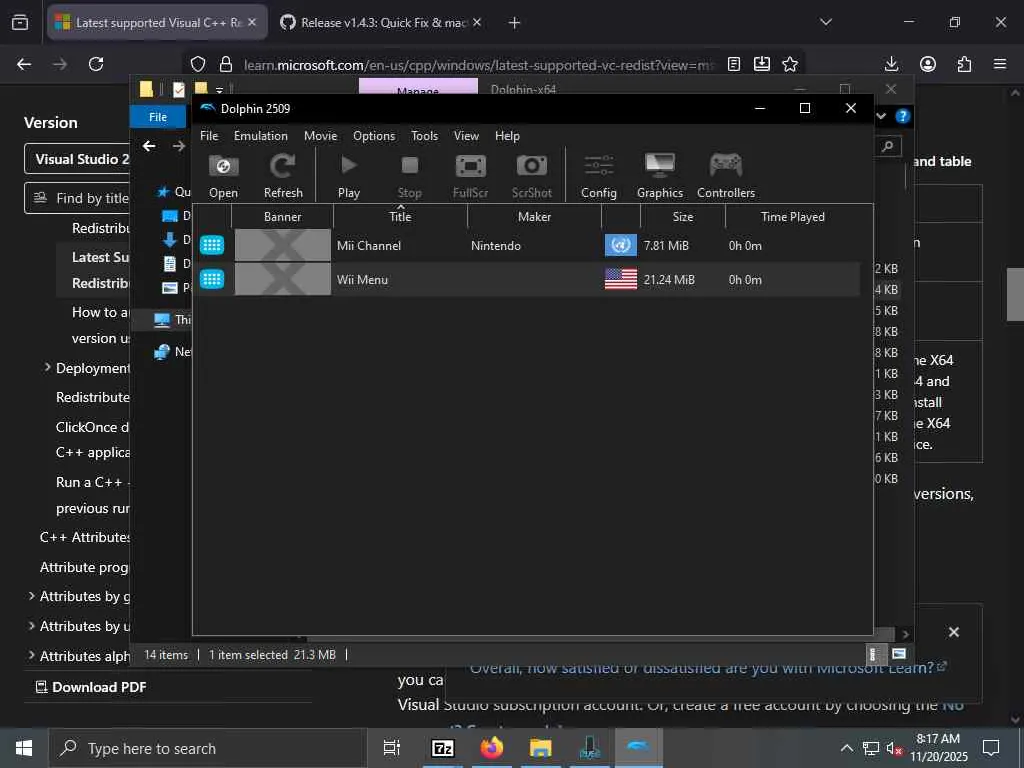1024x768 pixels.
Task: Open Firefox downloads panel
Action: click(x=891, y=64)
